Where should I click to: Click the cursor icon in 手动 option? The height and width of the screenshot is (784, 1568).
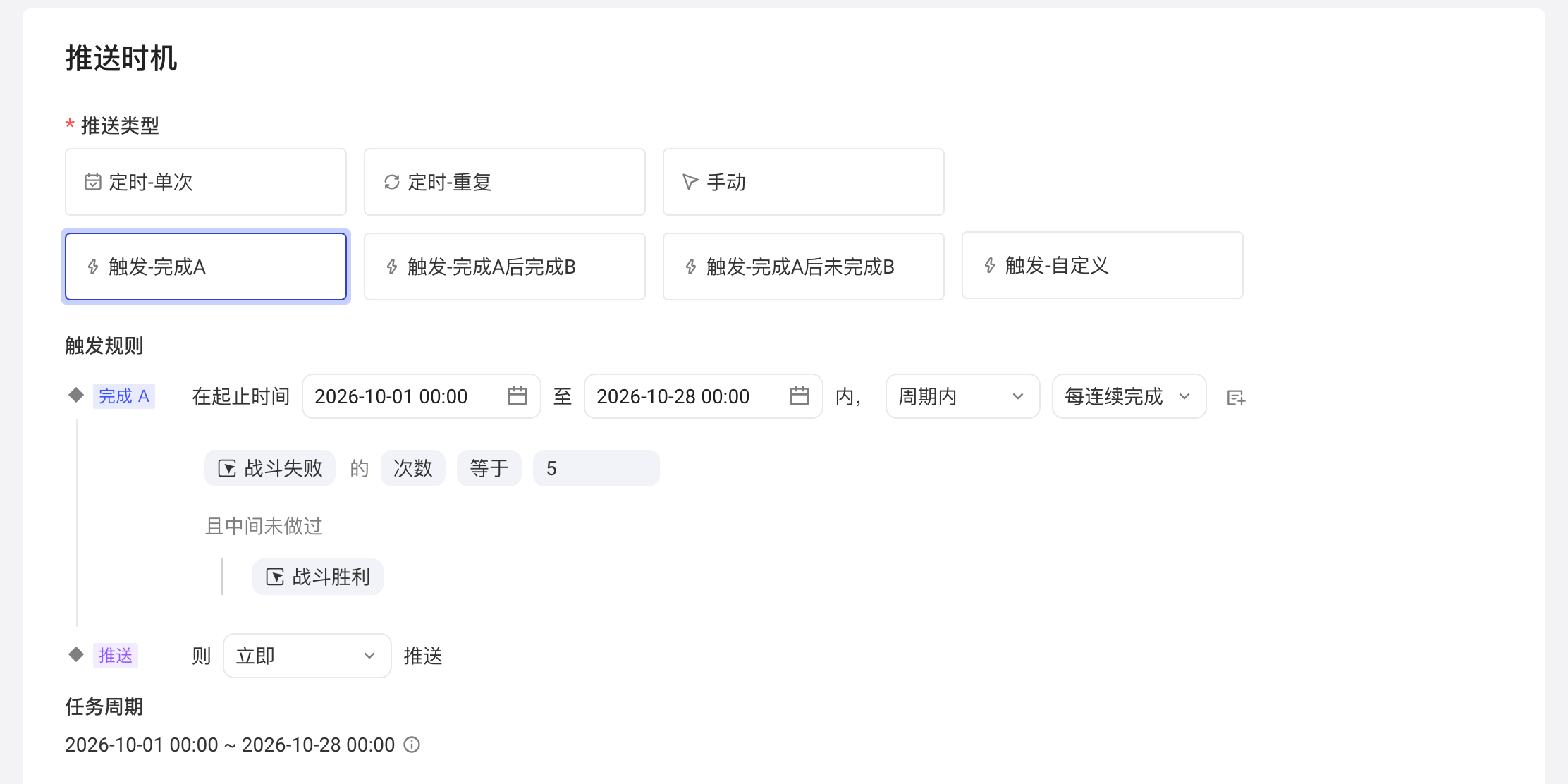point(690,182)
